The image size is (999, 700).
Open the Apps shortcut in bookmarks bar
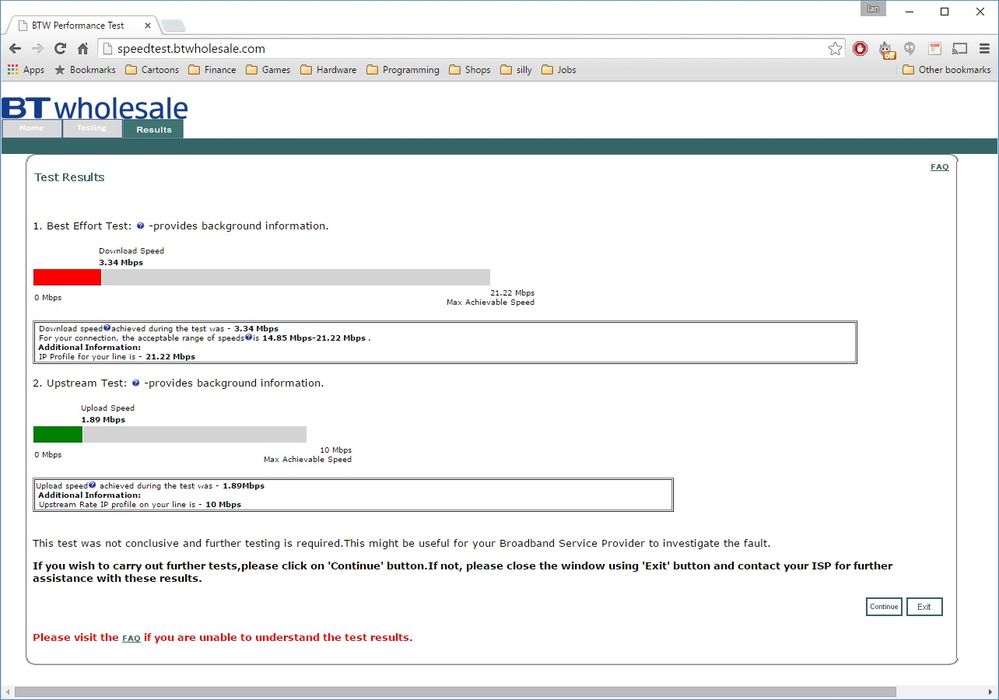(x=25, y=69)
